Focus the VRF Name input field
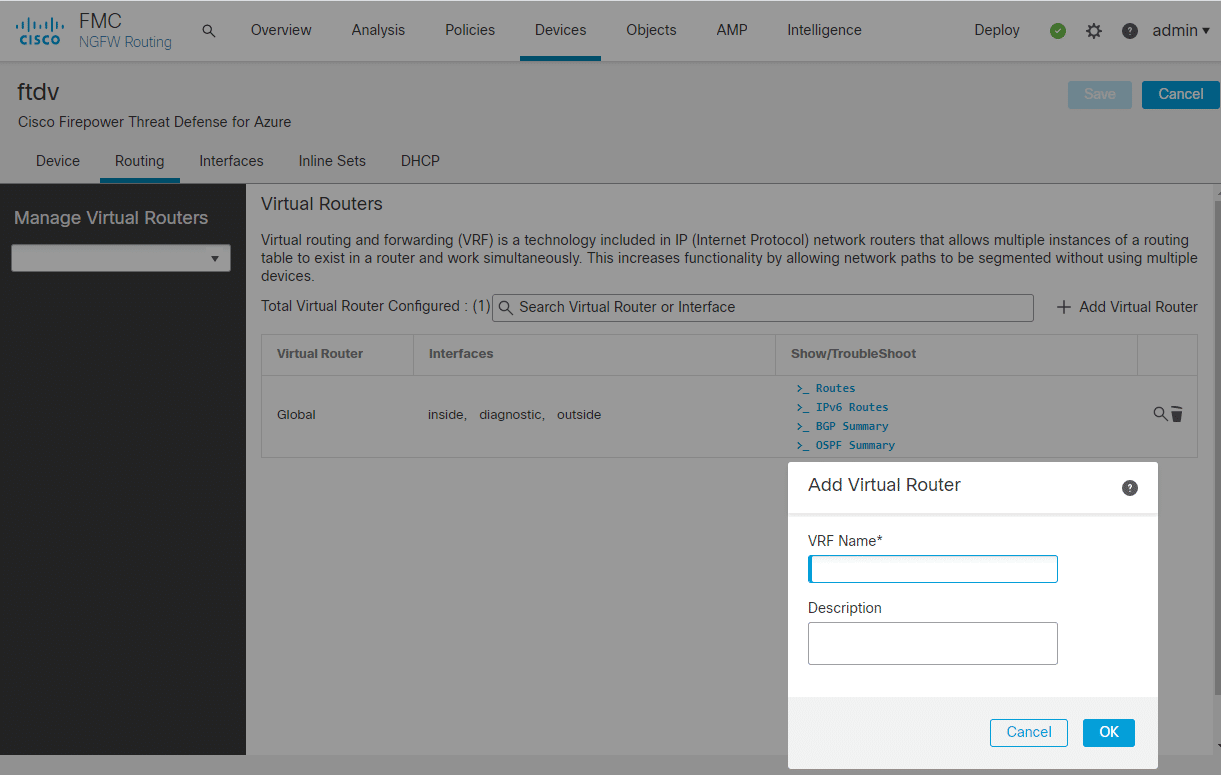Image resolution: width=1221 pixels, height=775 pixels. pos(933,569)
